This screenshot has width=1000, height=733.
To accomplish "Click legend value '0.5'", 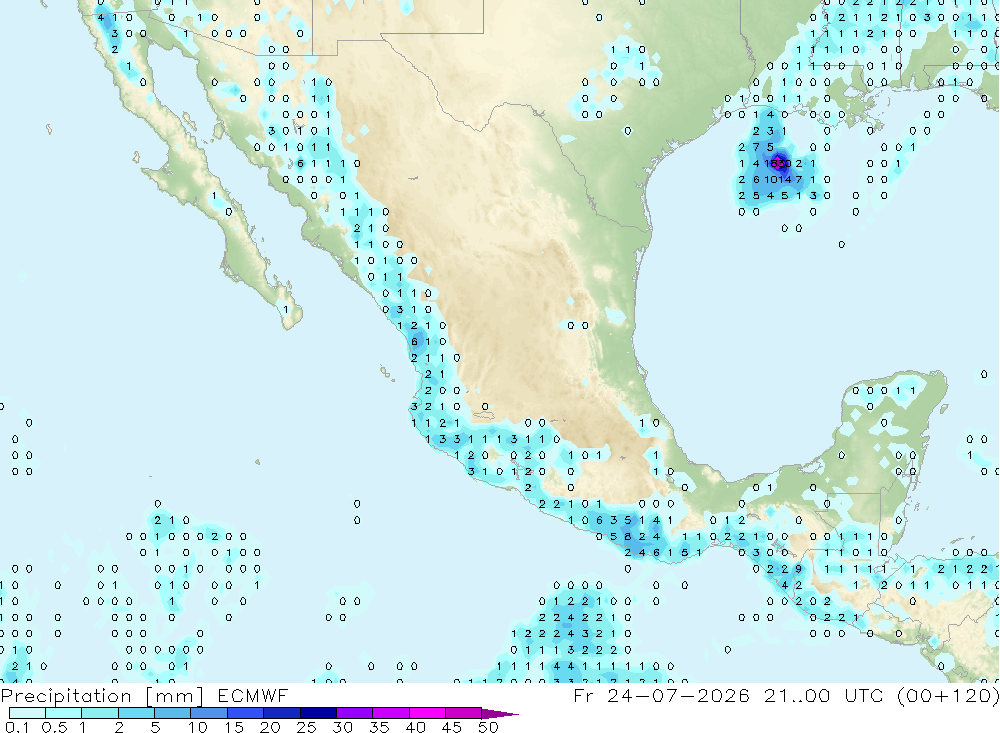I will click(x=54, y=727).
